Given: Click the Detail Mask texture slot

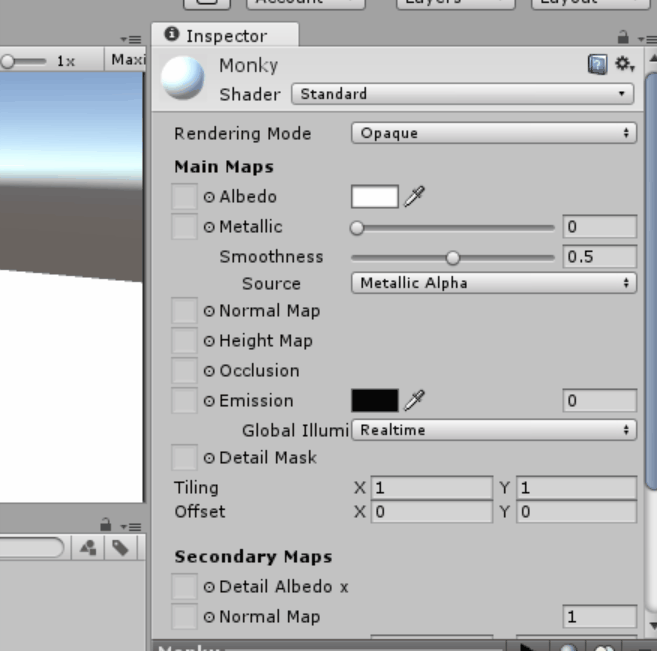Looking at the screenshot, I should 184,457.
